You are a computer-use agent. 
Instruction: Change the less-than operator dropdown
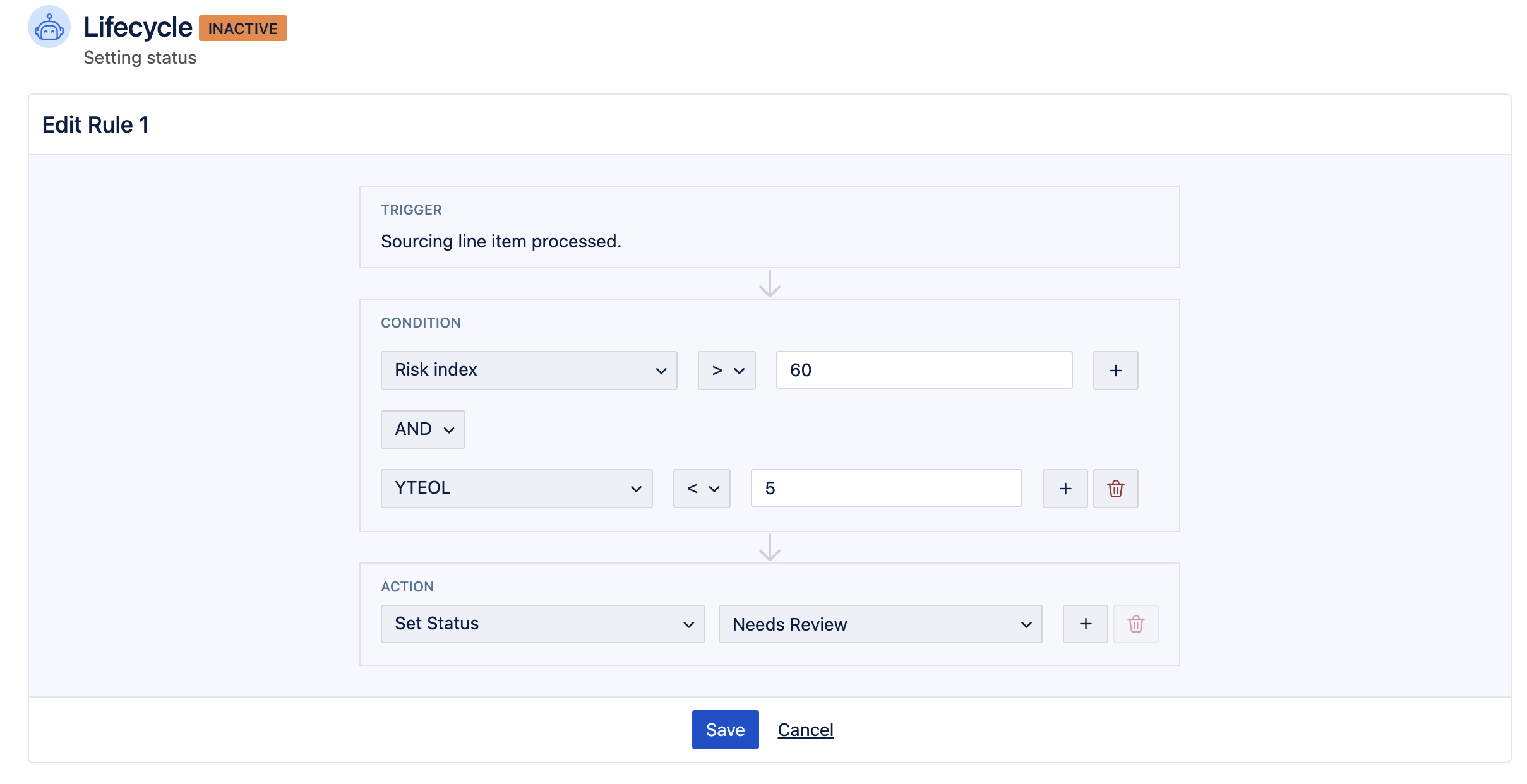[701, 489]
